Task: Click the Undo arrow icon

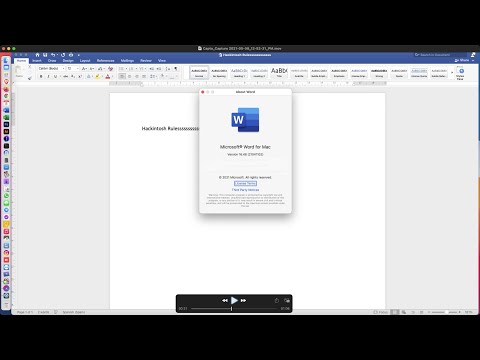Action: (x=53, y=55)
